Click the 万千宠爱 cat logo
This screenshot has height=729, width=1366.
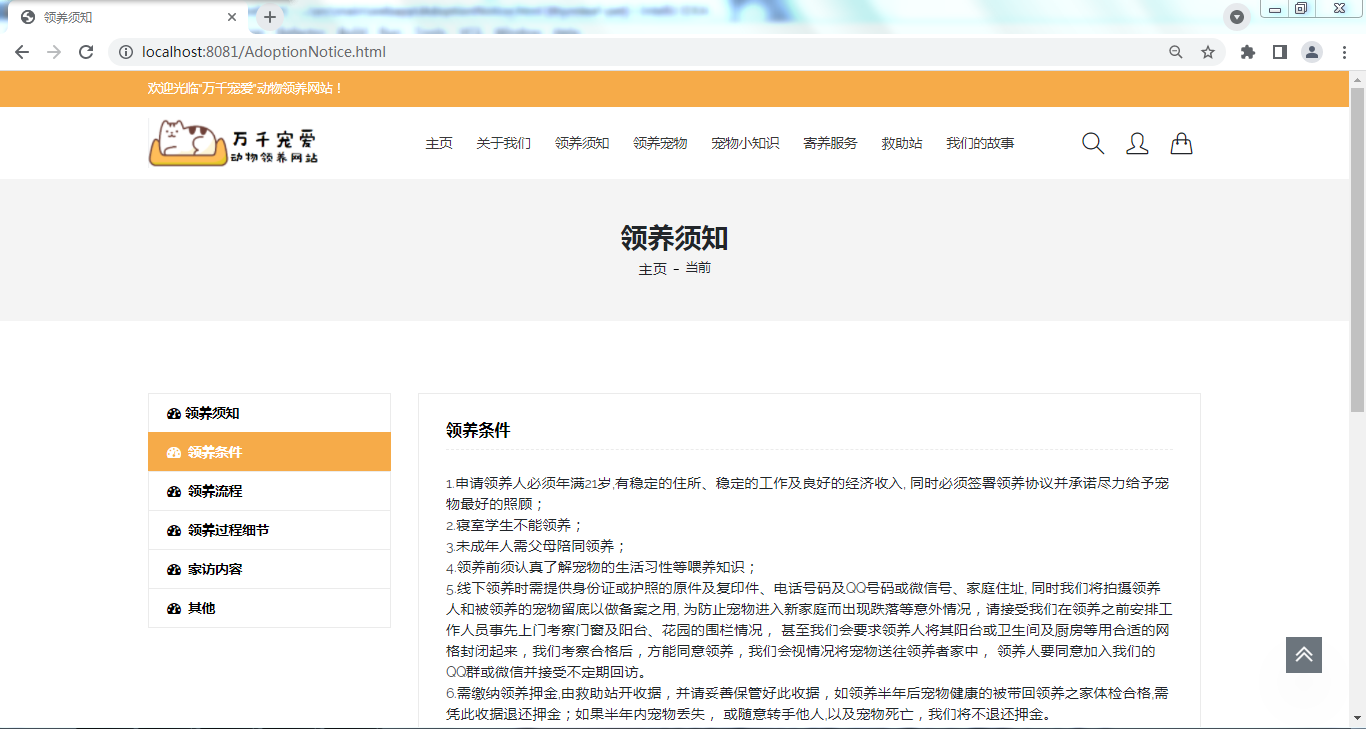coord(234,142)
